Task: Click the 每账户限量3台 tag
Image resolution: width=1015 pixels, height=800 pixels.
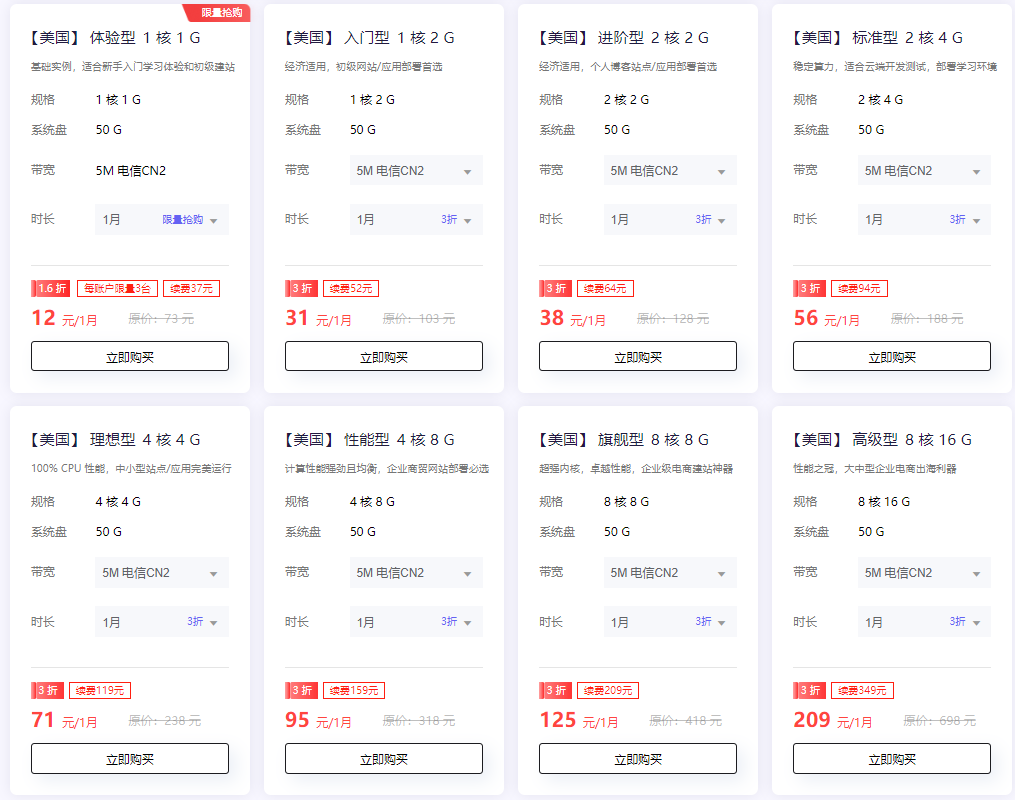Action: tap(117, 289)
